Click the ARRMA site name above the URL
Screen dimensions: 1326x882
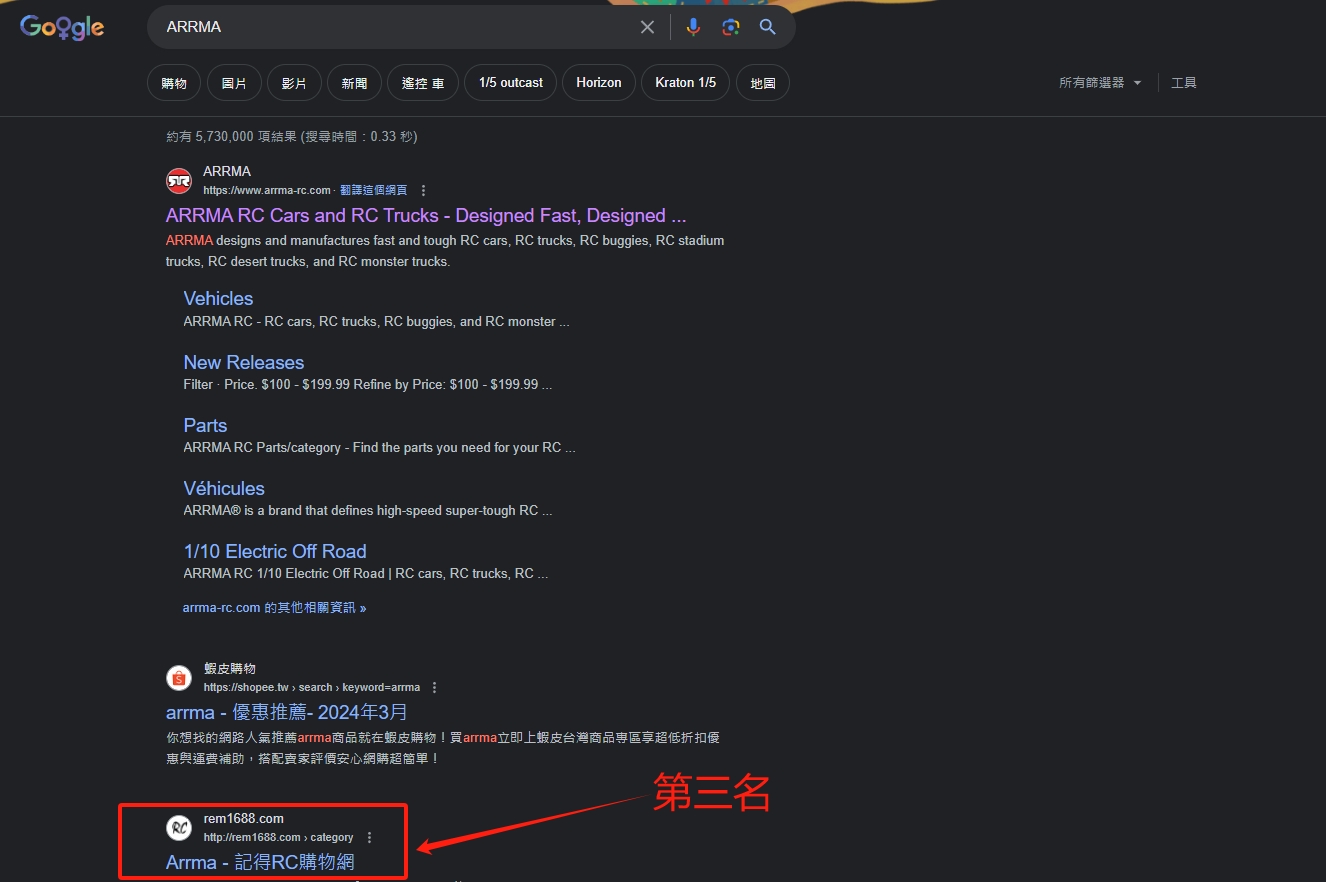pyautogui.click(x=227, y=171)
